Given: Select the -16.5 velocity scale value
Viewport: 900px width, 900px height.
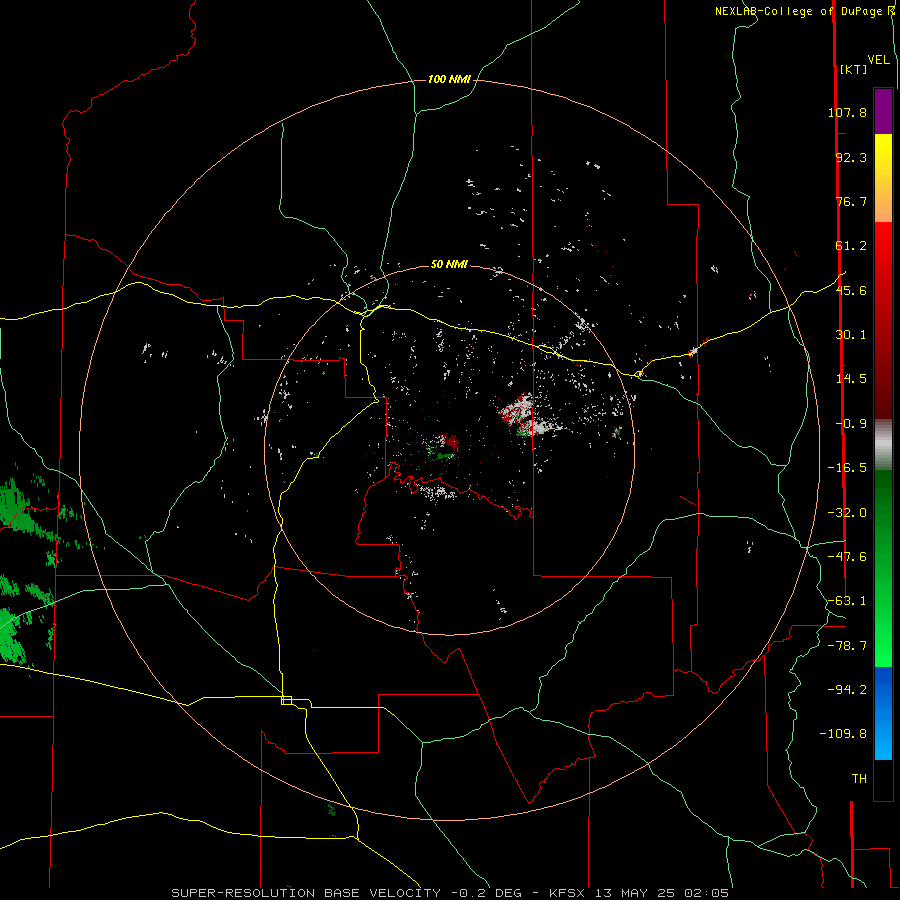Looking at the screenshot, I should tap(847, 468).
